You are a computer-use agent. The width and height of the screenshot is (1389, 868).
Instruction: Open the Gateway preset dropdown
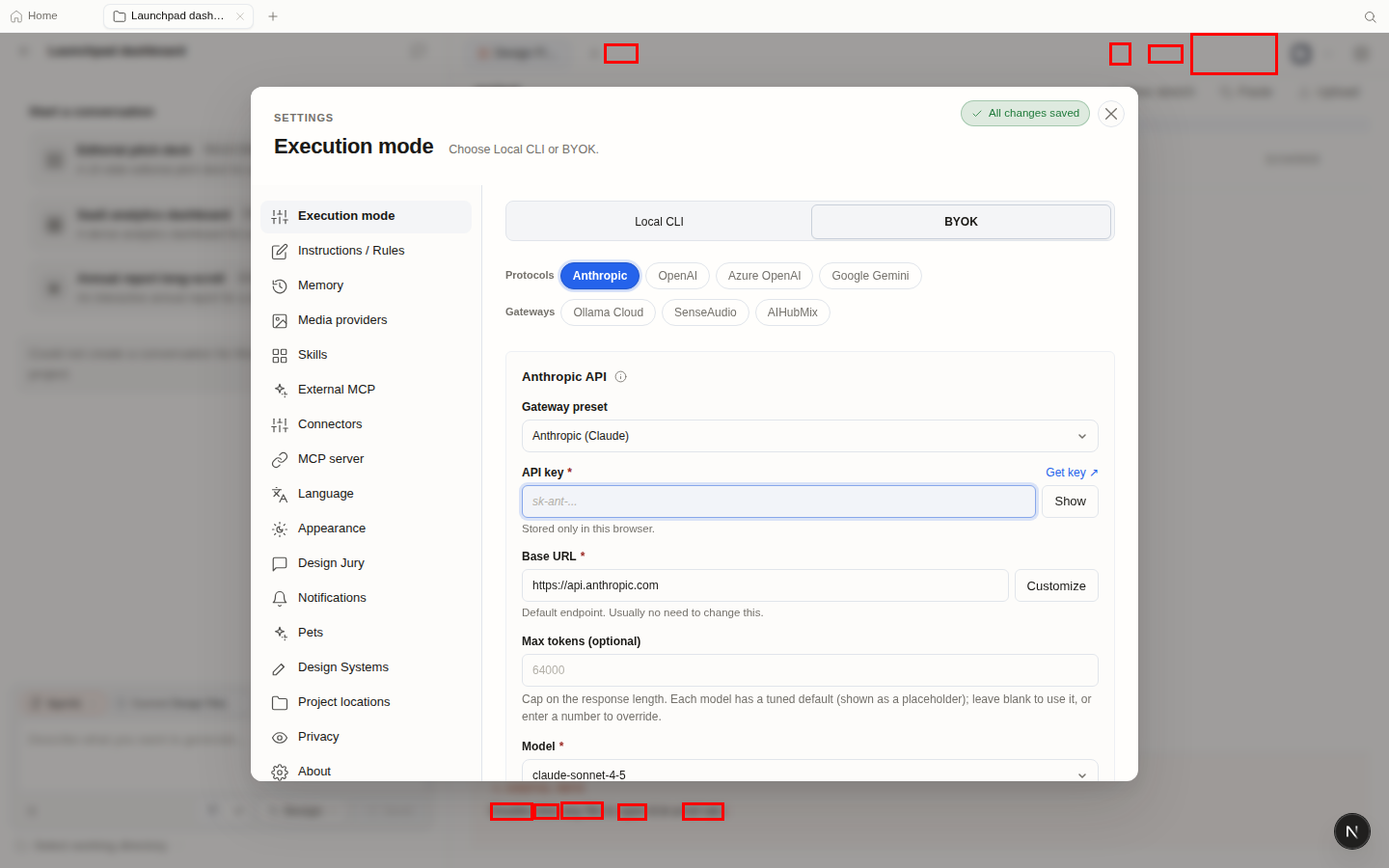click(x=809, y=436)
